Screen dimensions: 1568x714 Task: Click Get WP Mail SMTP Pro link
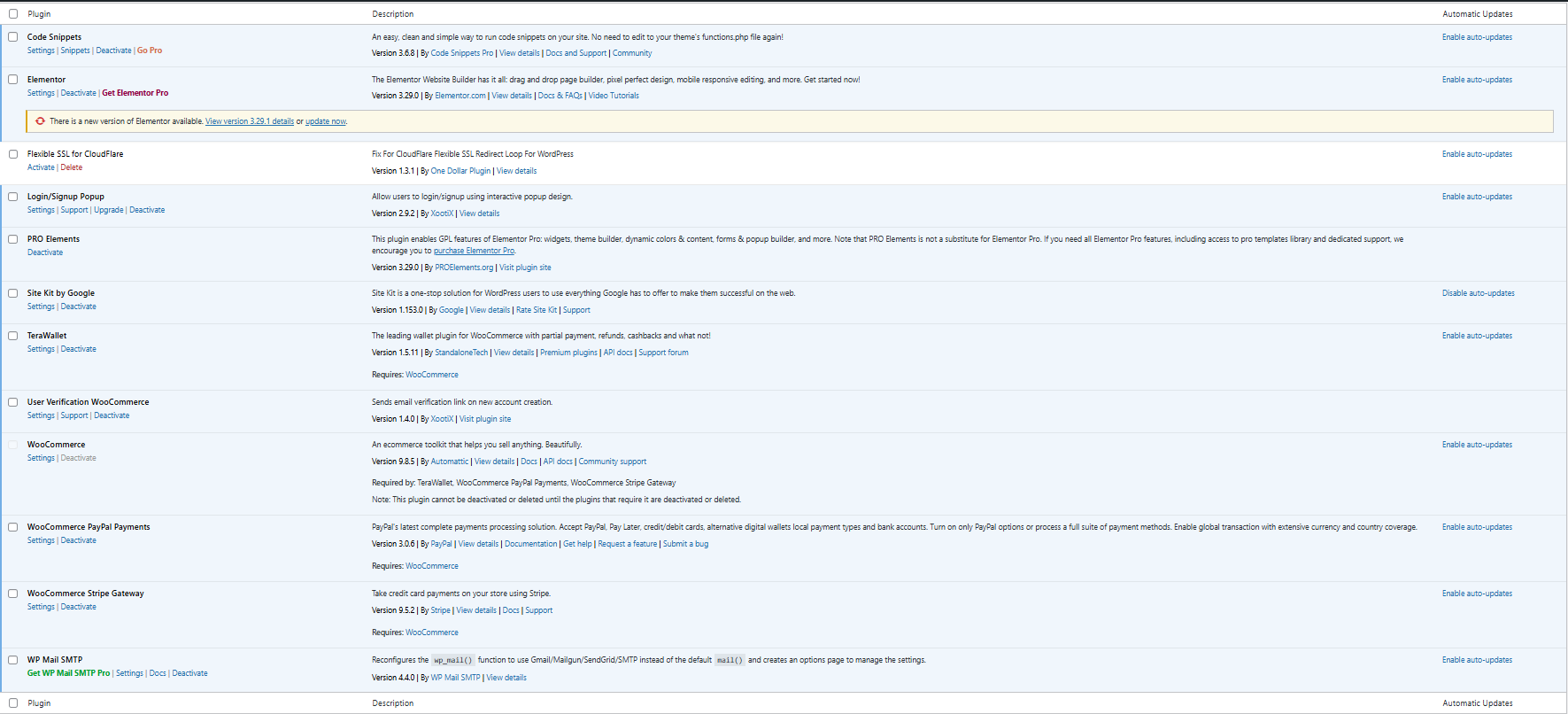[69, 673]
